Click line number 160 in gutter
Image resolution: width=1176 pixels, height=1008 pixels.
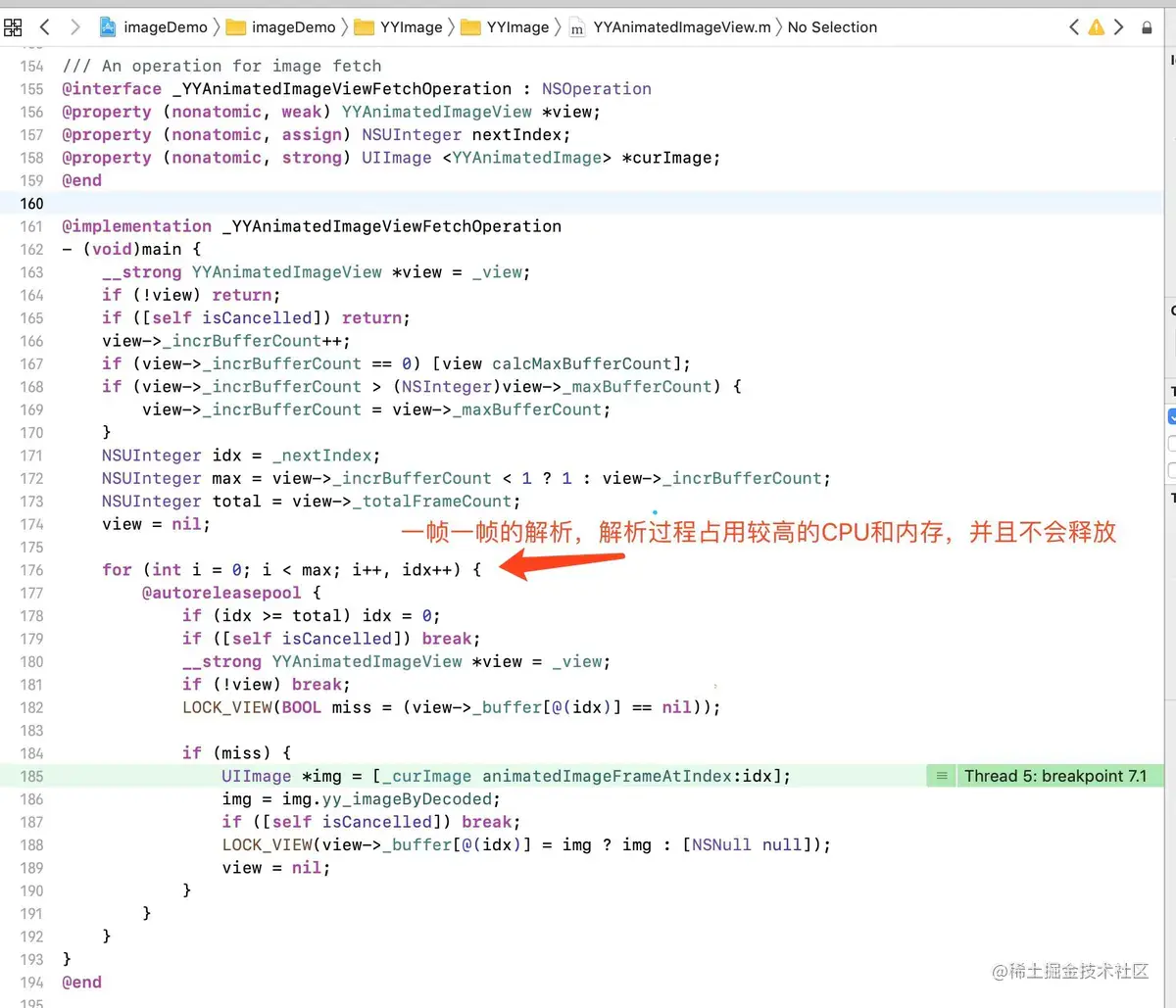pos(32,204)
